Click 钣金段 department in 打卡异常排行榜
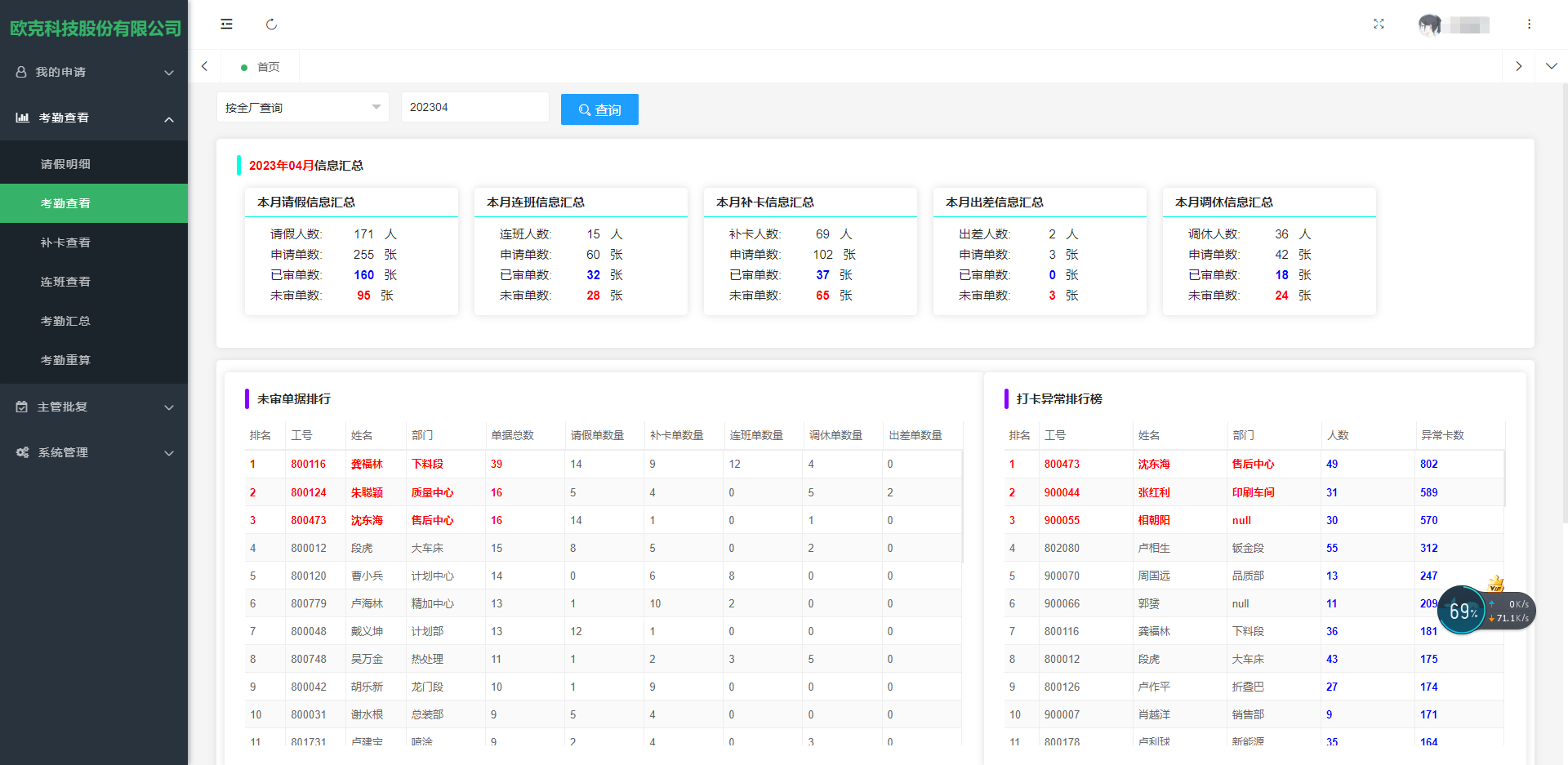The image size is (1568, 765). pos(1248,548)
